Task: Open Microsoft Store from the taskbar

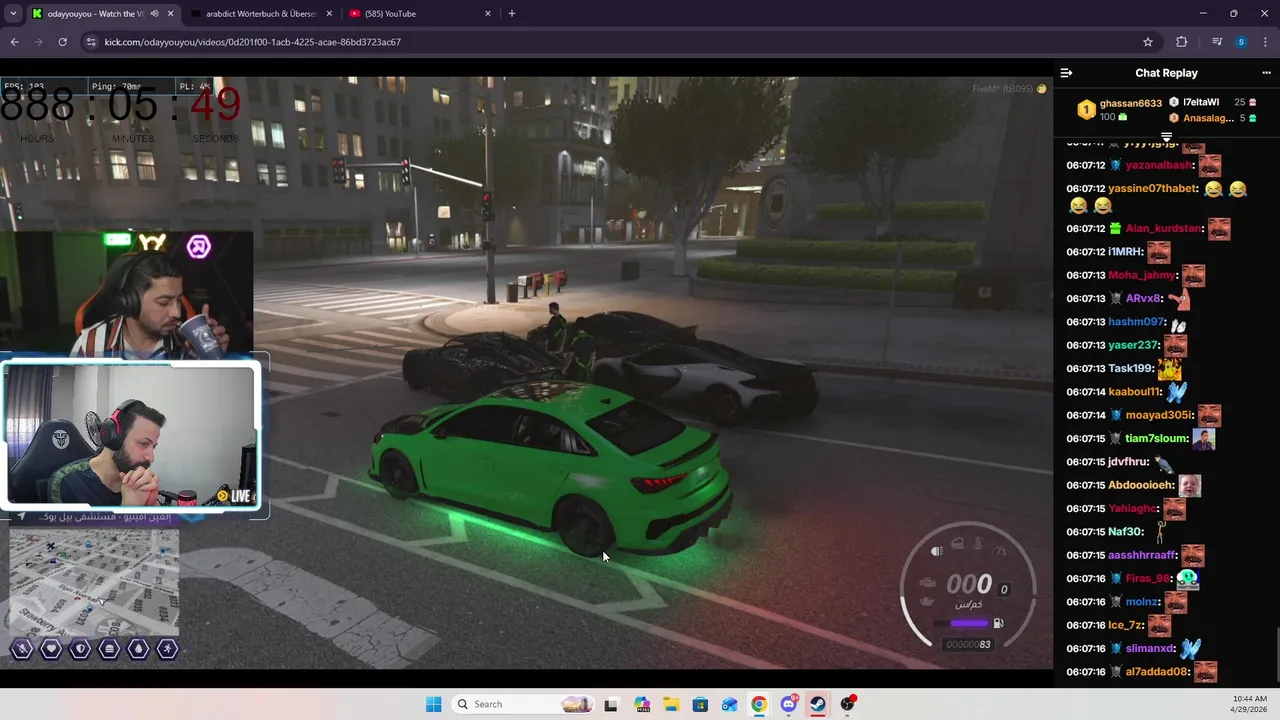Action: (700, 704)
